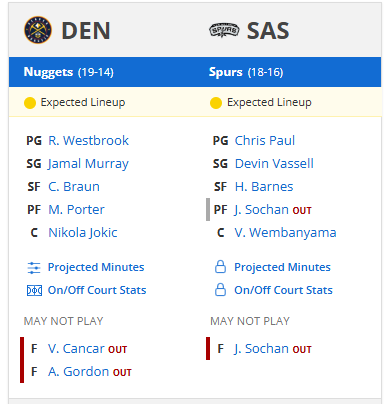This screenshot has width=385, height=404.
Task: Open V. Wembanyama player link
Action: (285, 233)
